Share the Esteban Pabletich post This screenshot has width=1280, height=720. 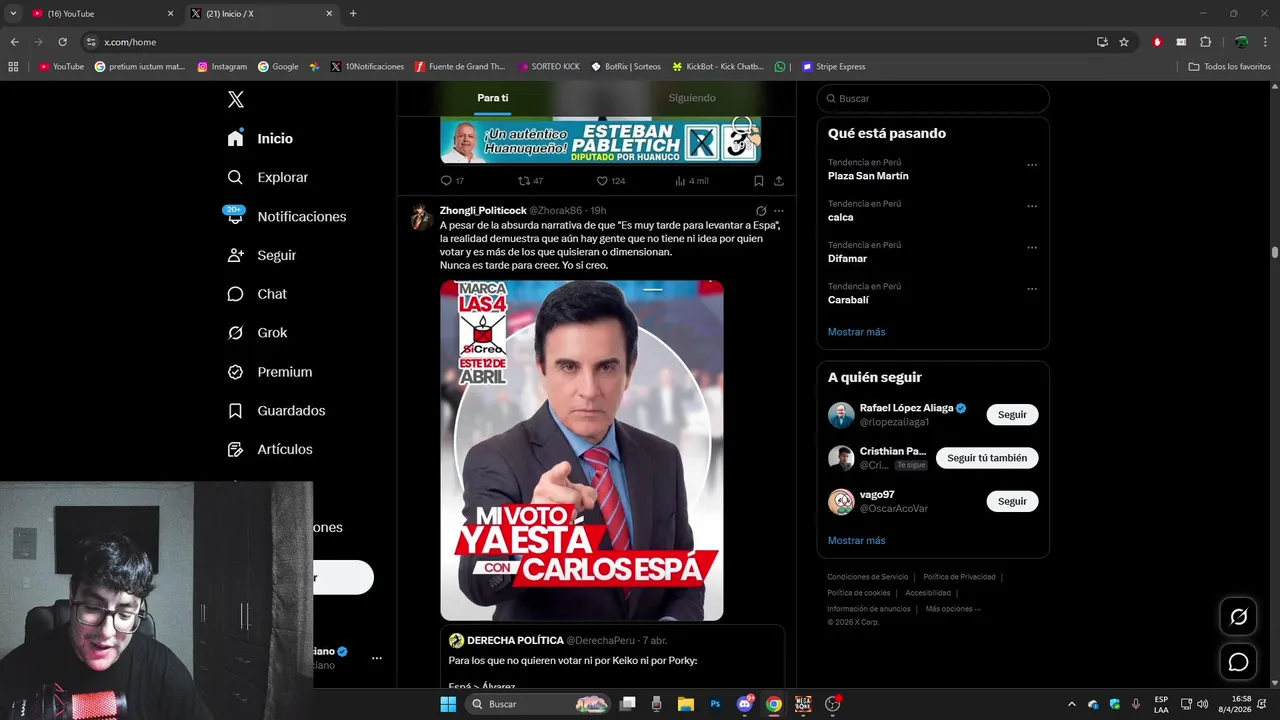tap(778, 181)
